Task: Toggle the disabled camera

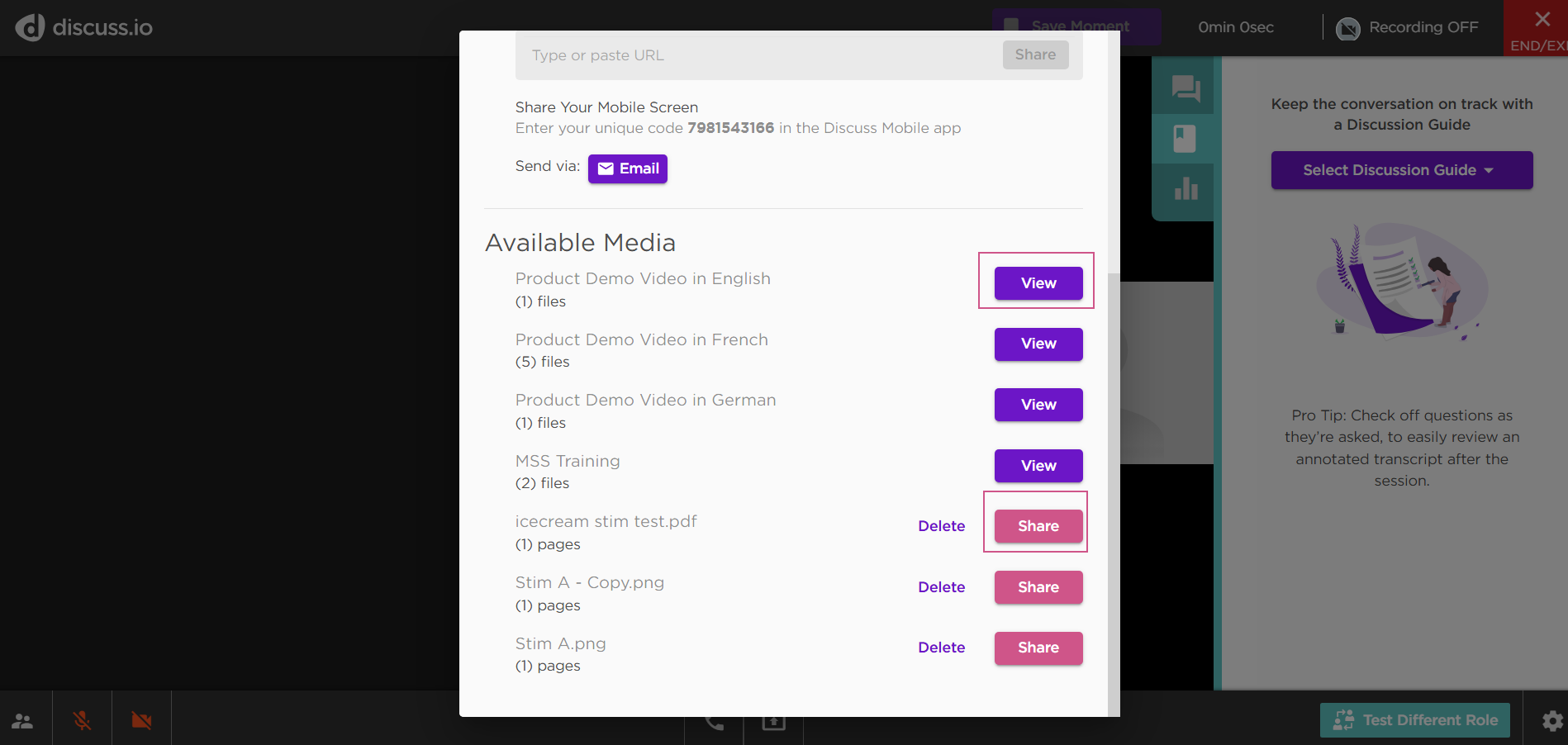Action: click(141, 721)
